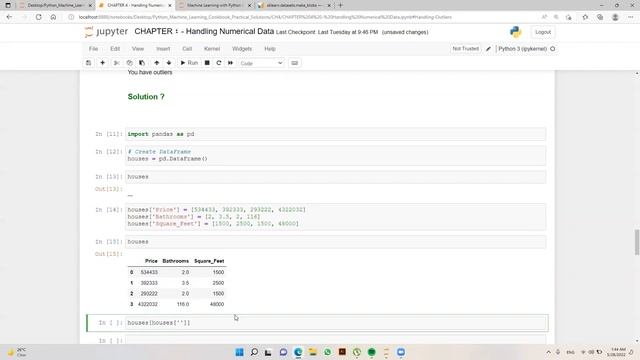This screenshot has width=640, height=360.
Task: Paste cells below icon
Action: coord(142,63)
